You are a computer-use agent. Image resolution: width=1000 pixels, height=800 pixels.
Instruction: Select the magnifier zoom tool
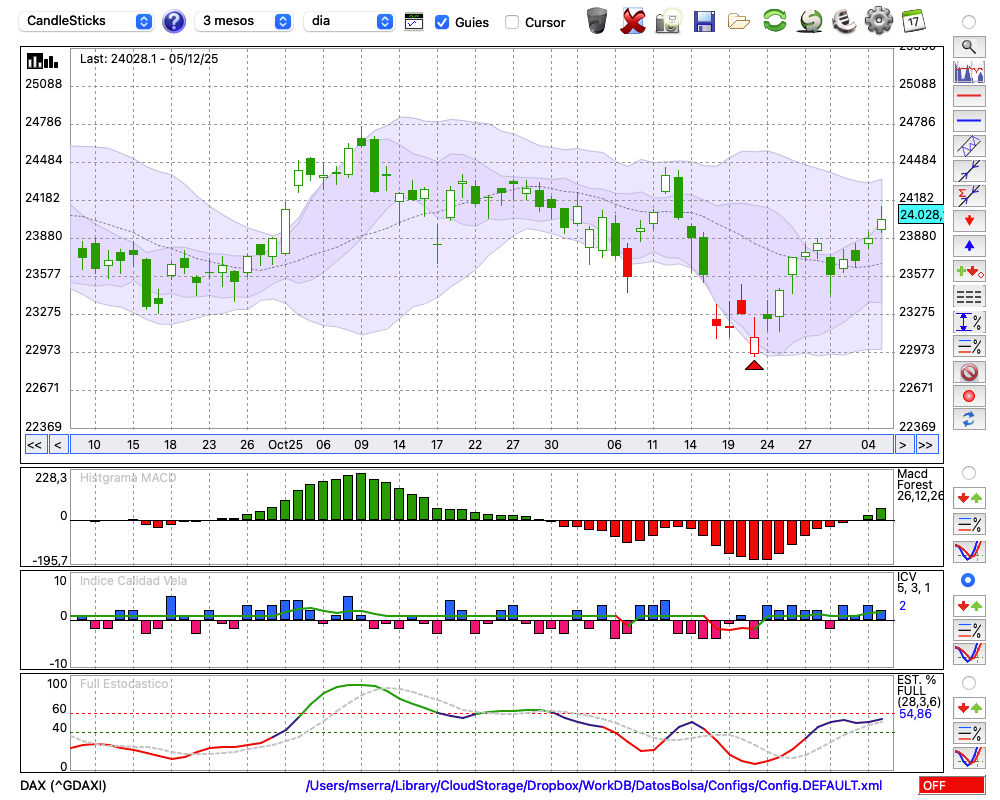click(969, 47)
